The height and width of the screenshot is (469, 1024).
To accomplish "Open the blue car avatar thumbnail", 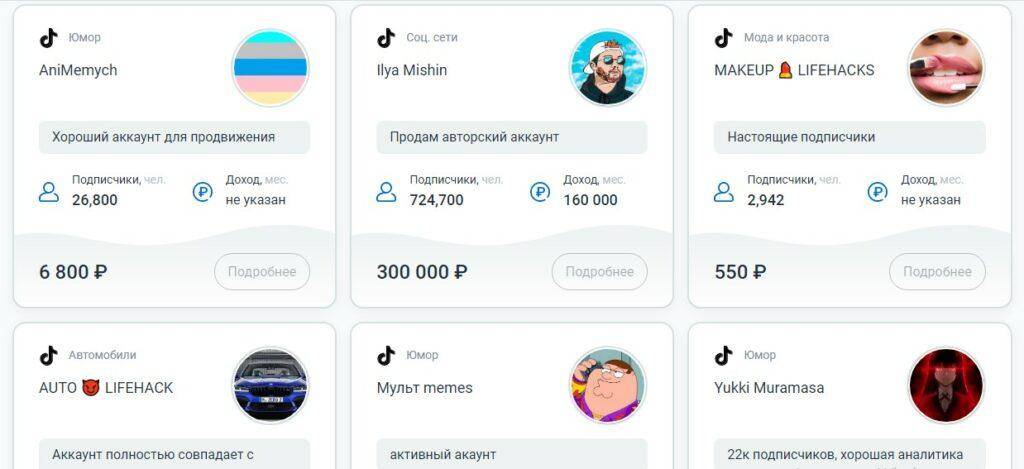I will [270, 385].
